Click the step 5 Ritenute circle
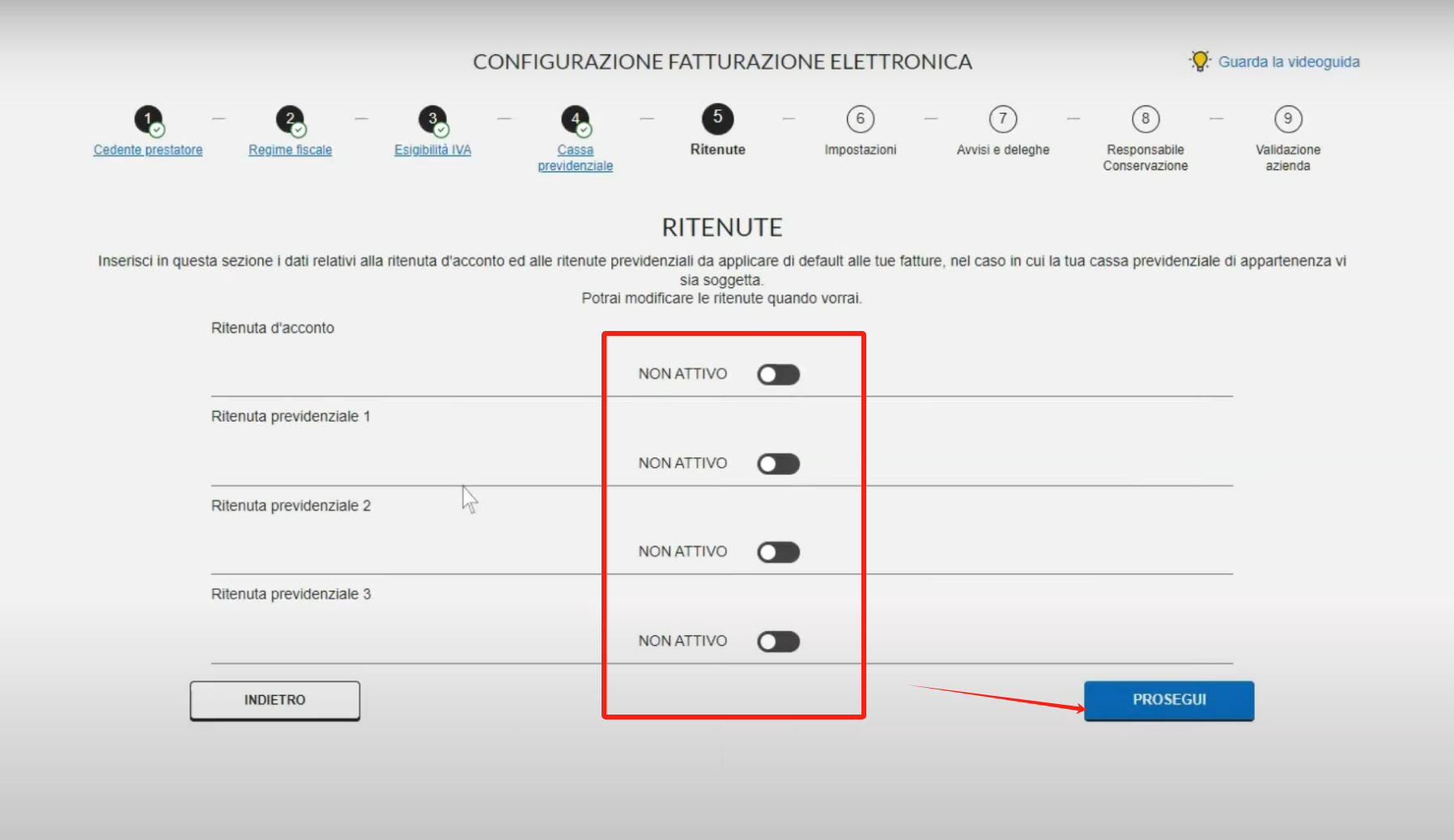Image resolution: width=1454 pixels, height=840 pixels. pos(718,119)
